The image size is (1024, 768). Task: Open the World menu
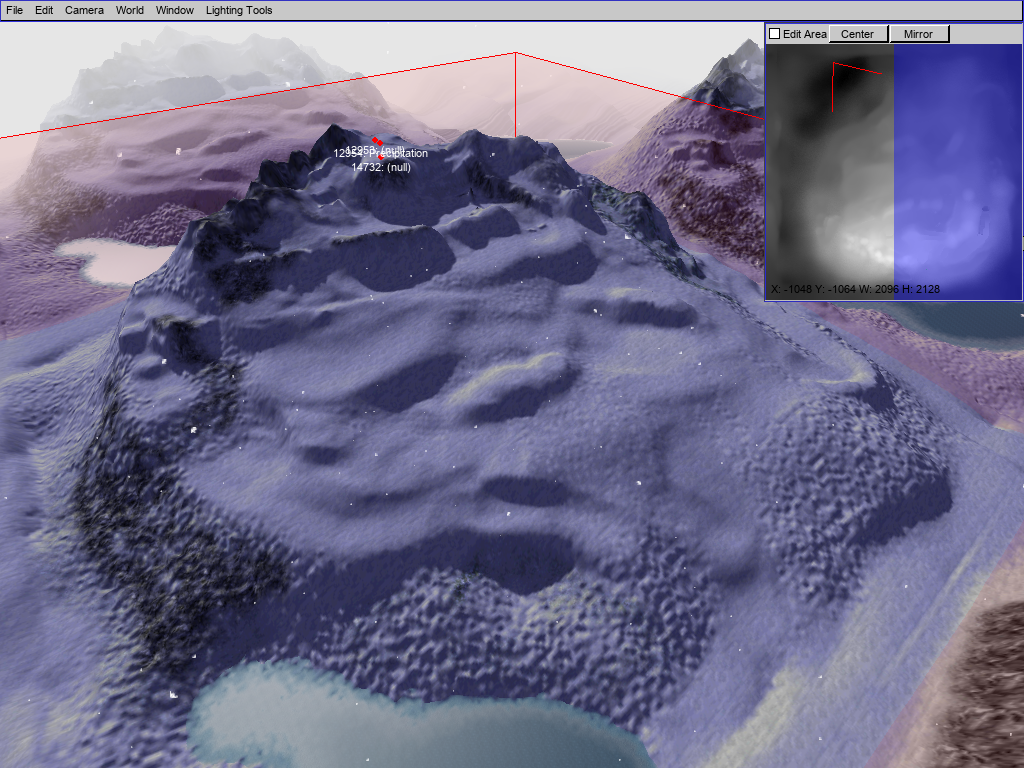[129, 10]
